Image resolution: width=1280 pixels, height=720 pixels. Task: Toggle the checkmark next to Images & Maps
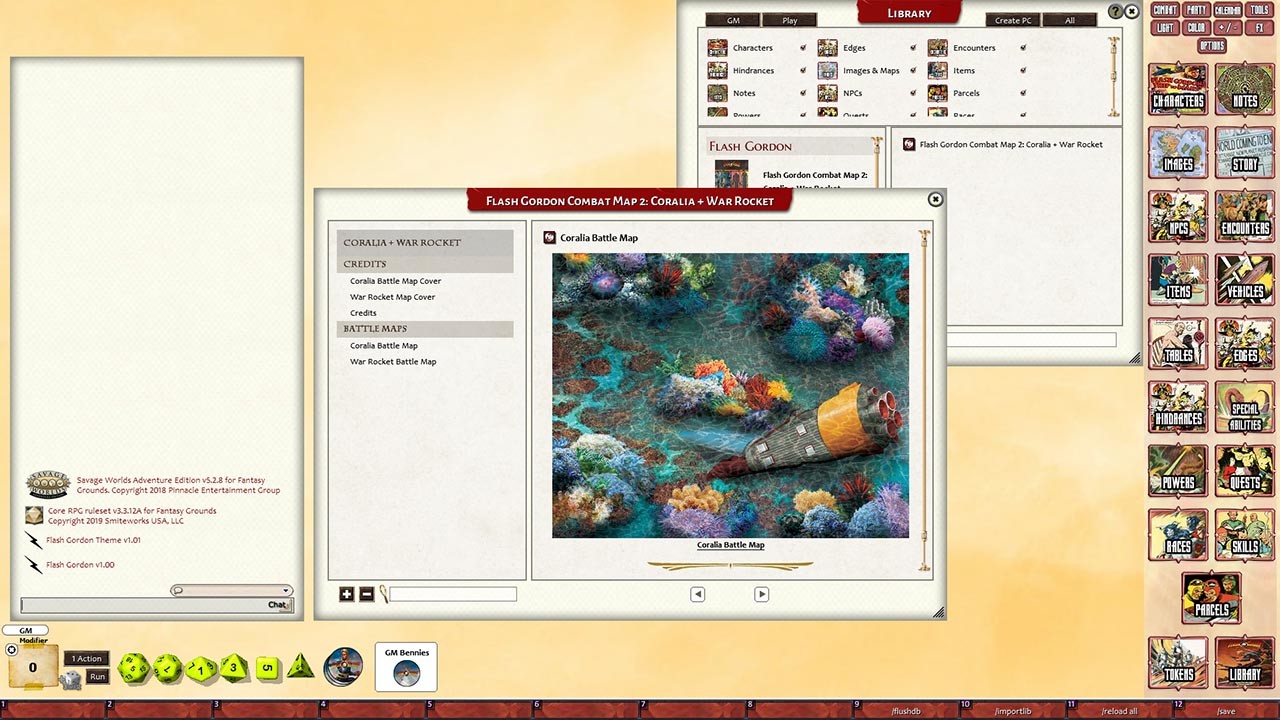click(x=914, y=70)
